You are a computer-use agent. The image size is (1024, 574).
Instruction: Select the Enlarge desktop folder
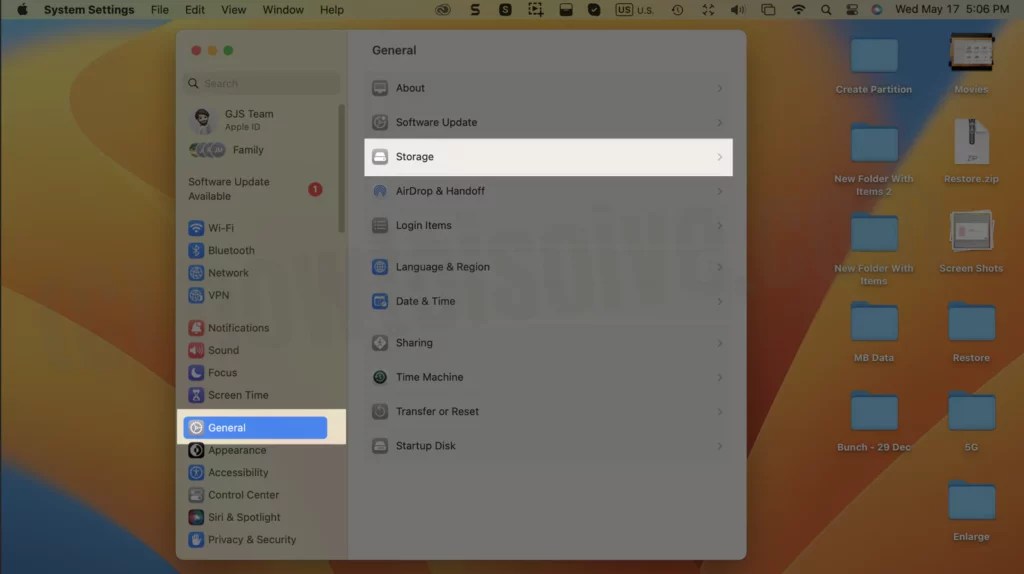971,511
